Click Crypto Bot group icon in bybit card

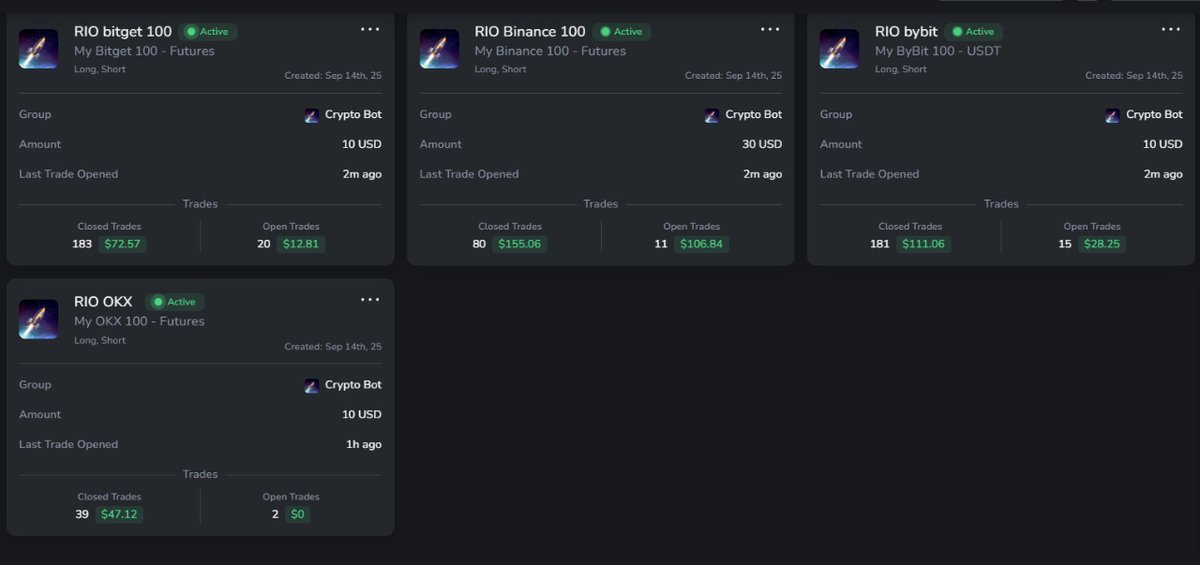pos(1112,115)
